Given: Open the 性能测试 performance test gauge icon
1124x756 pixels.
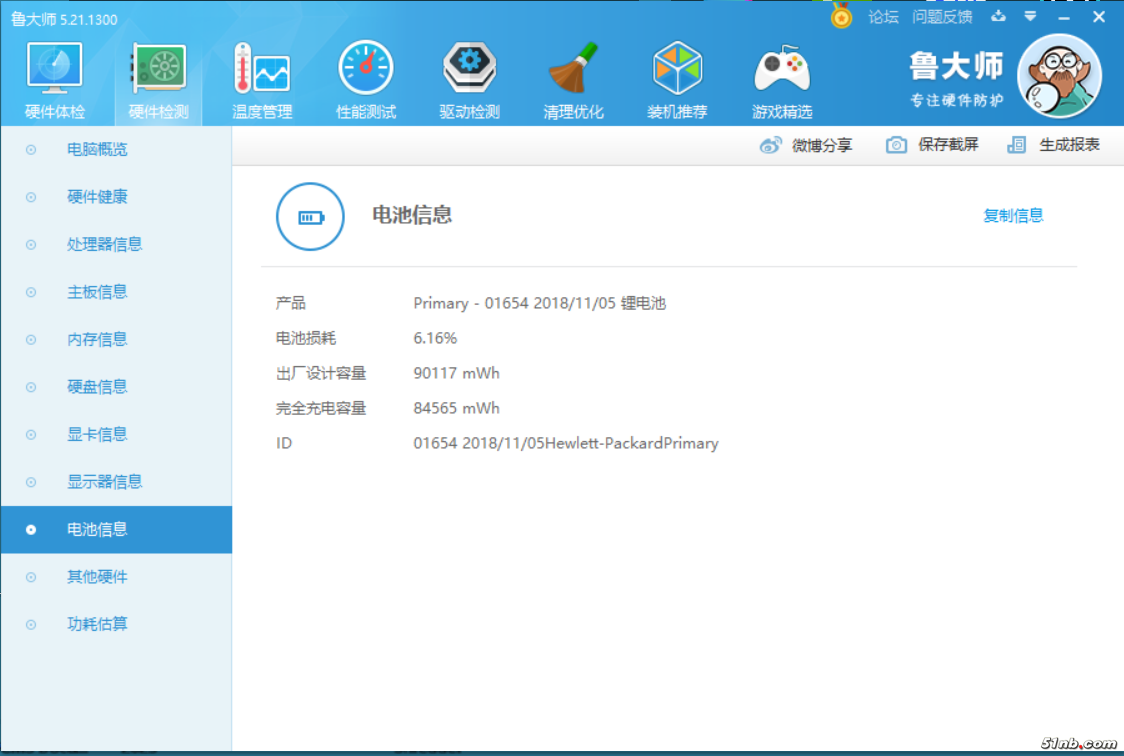Looking at the screenshot, I should (366, 70).
